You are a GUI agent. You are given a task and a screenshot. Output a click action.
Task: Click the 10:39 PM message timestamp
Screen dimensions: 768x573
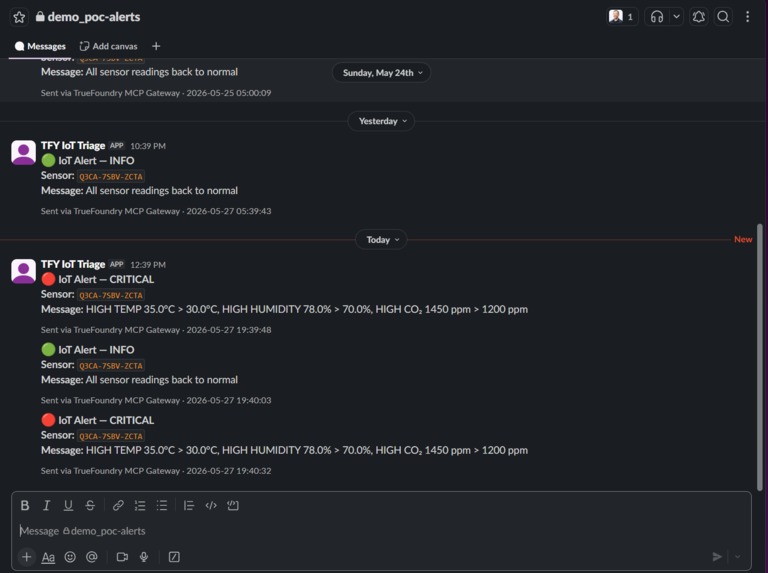click(x=148, y=146)
